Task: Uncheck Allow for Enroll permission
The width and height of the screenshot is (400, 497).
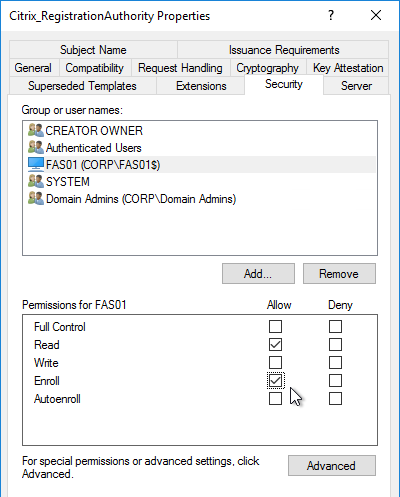Action: 275,380
